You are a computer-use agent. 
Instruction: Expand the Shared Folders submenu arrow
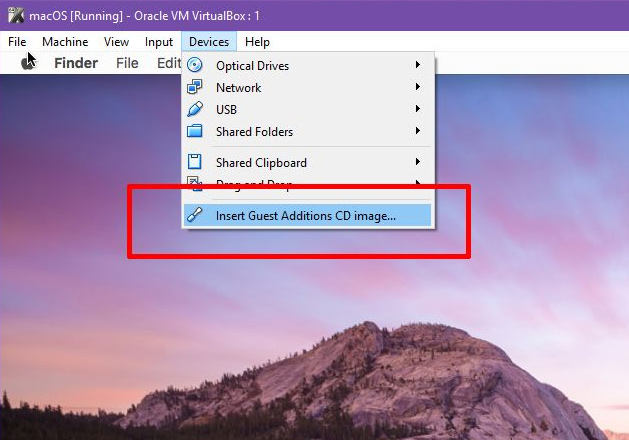pyautogui.click(x=418, y=131)
